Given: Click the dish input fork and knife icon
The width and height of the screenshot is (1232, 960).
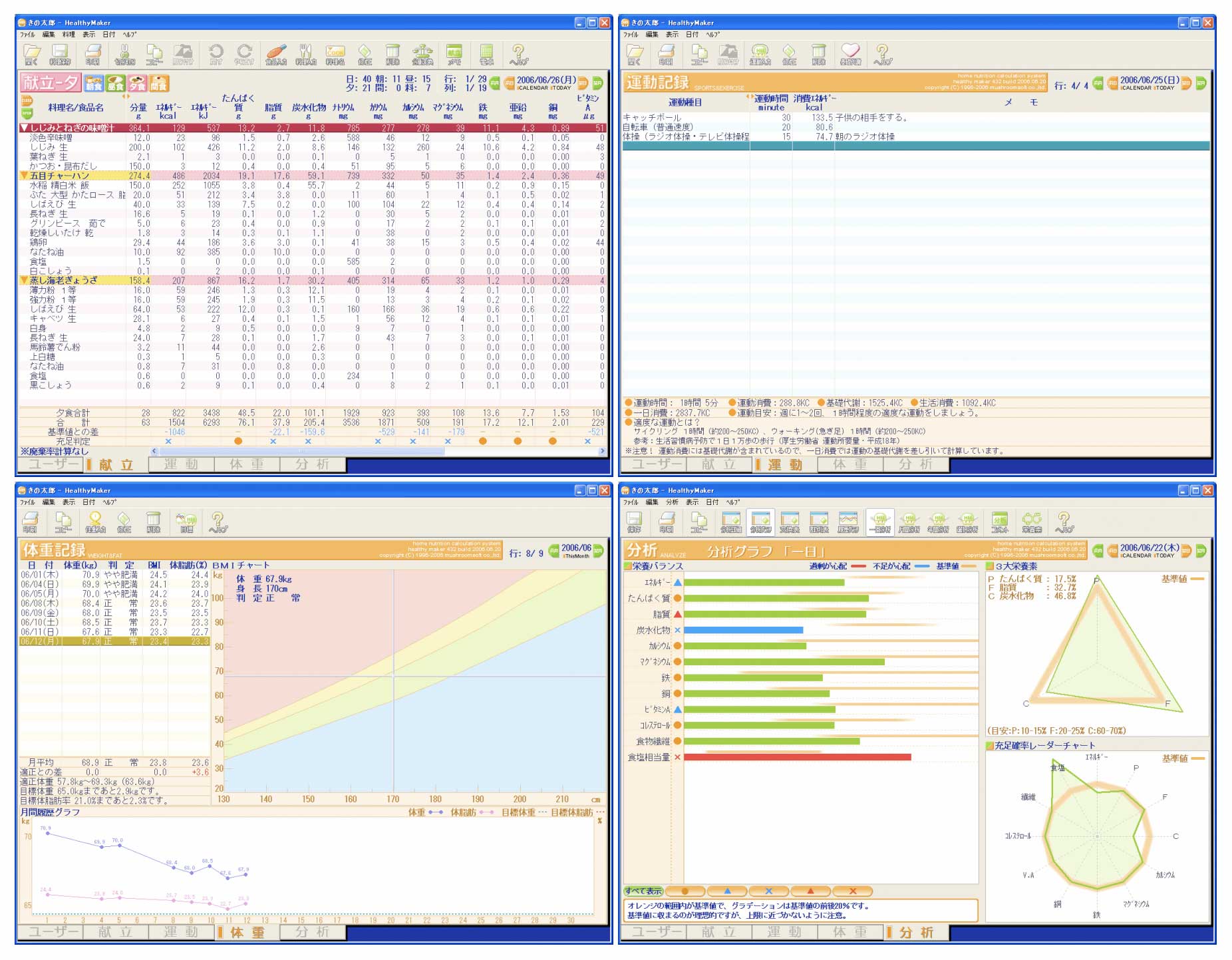Looking at the screenshot, I should click(305, 54).
